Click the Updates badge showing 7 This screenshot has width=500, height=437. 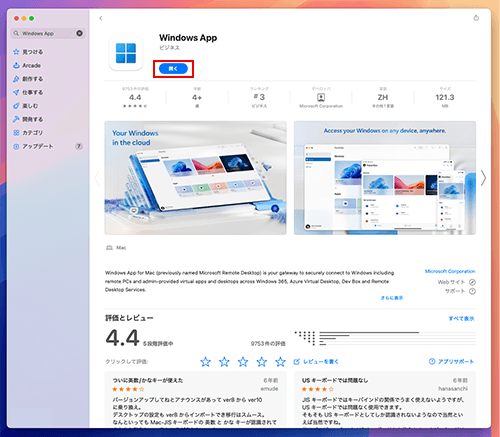coord(79,146)
